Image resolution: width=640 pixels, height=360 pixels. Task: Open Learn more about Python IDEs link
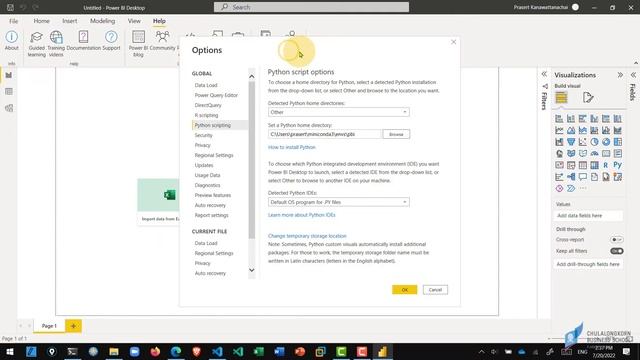tap(302, 215)
